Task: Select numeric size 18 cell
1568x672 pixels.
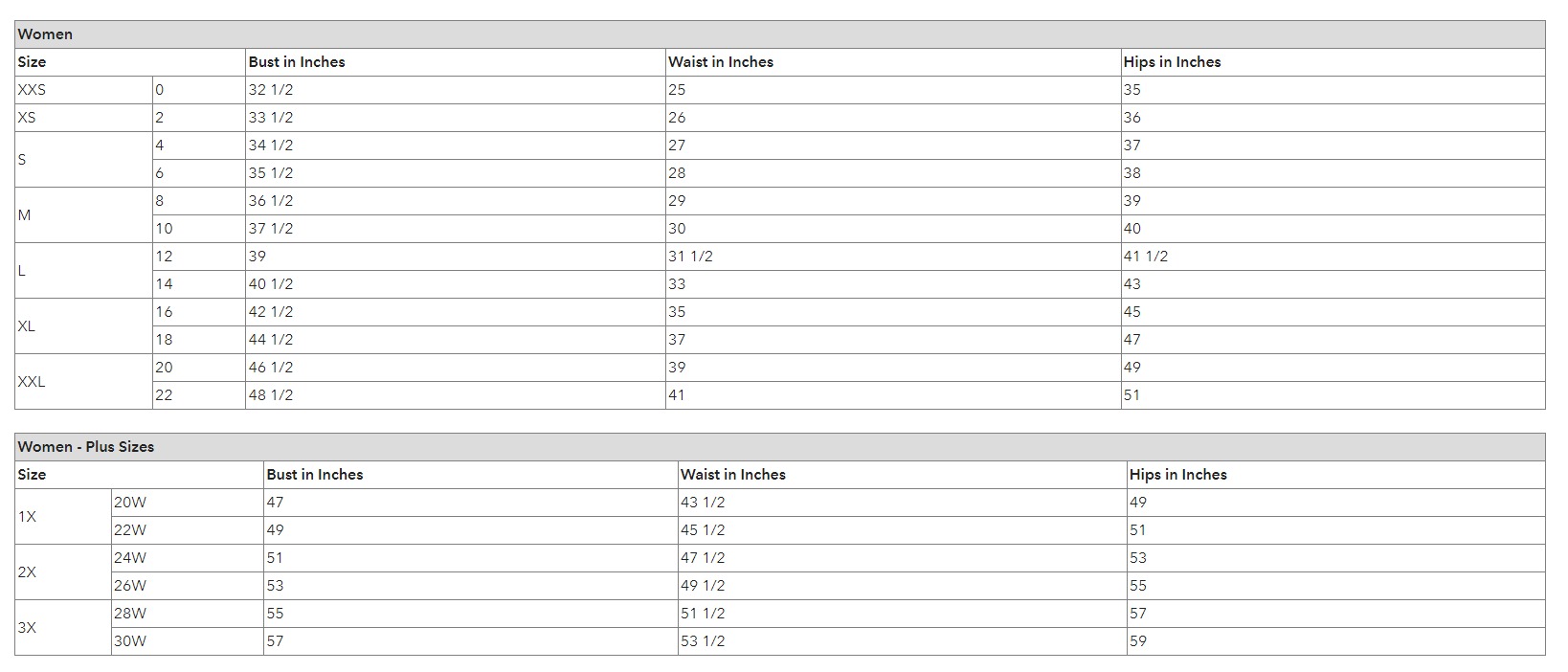Action: (x=164, y=340)
